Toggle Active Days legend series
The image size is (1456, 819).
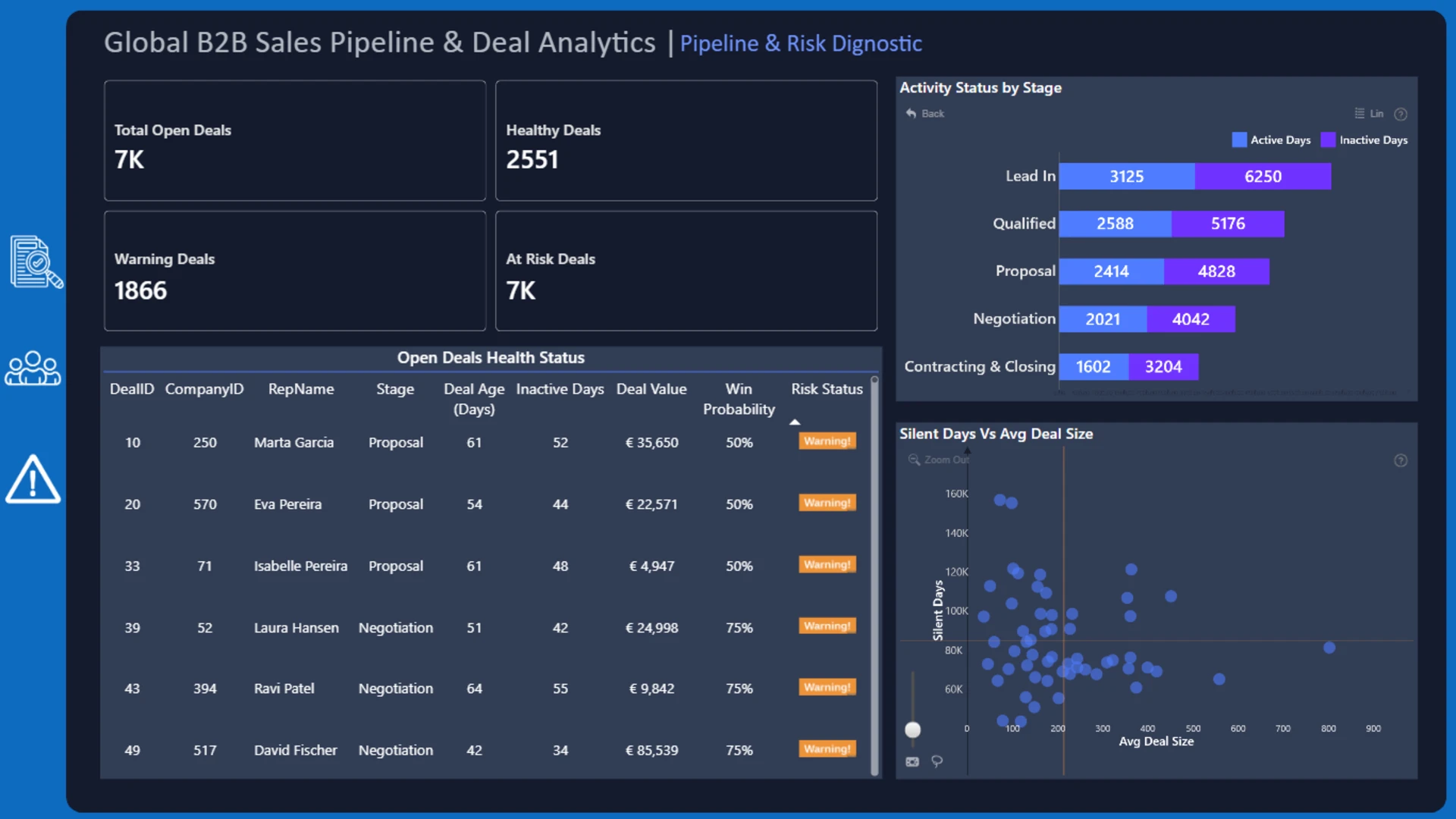coord(1272,140)
